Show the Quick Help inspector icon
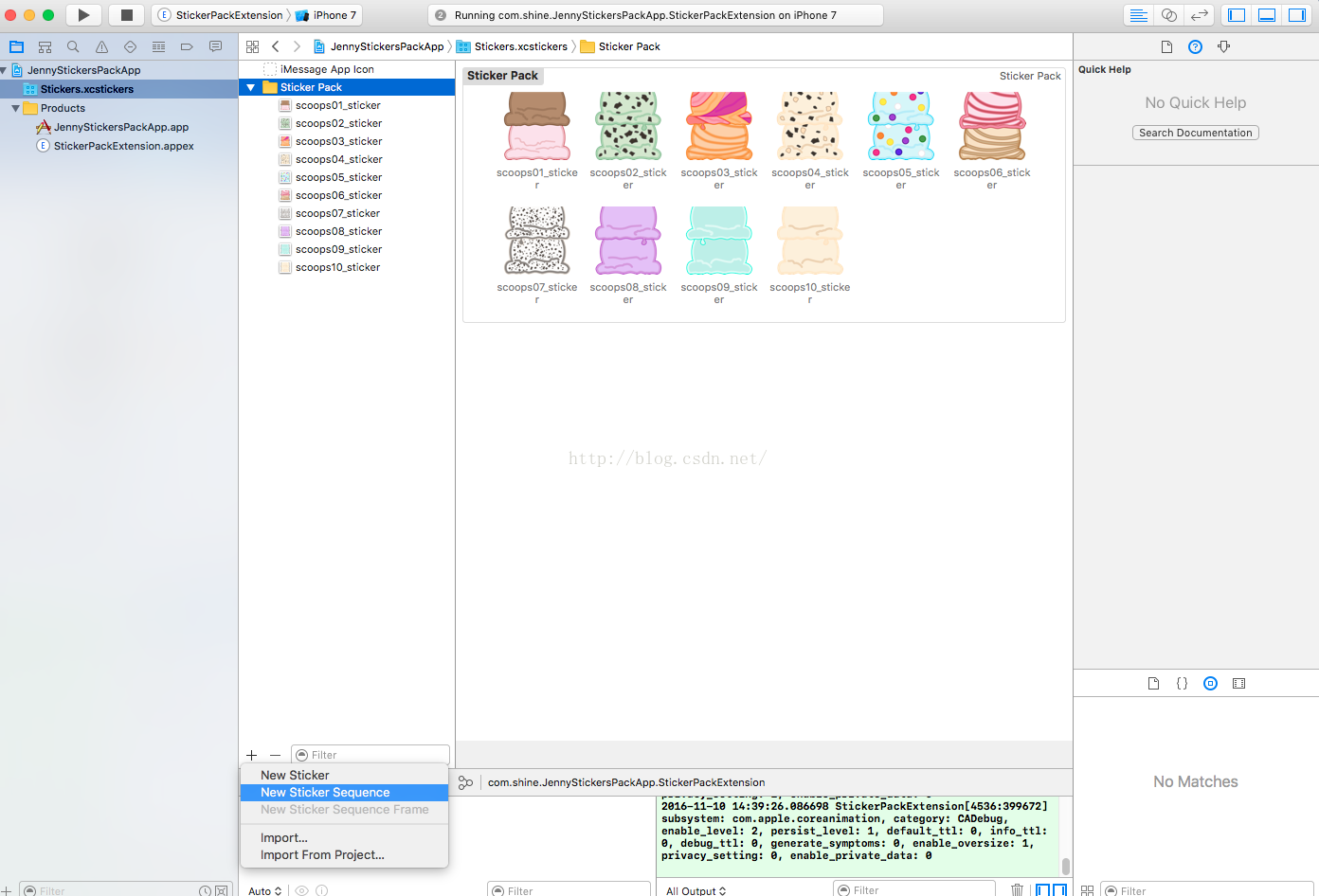The width and height of the screenshot is (1319, 896). [x=1195, y=46]
